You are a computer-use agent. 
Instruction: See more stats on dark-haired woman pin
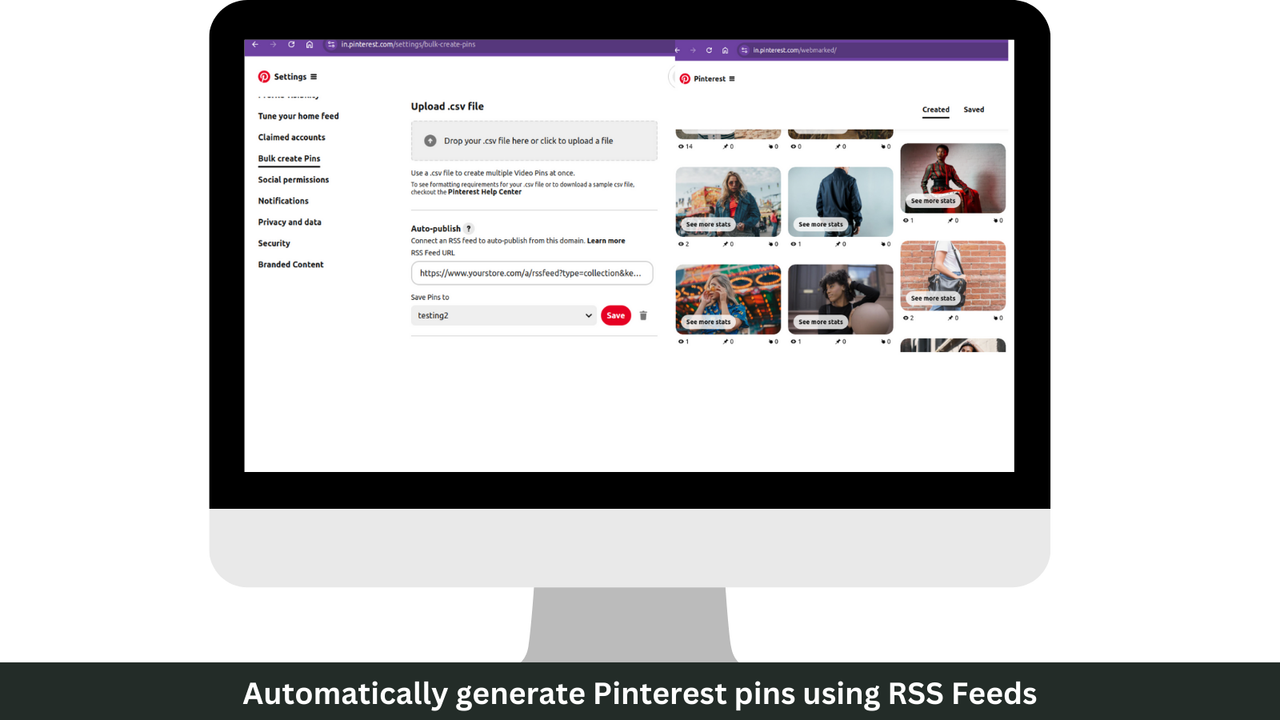point(820,322)
